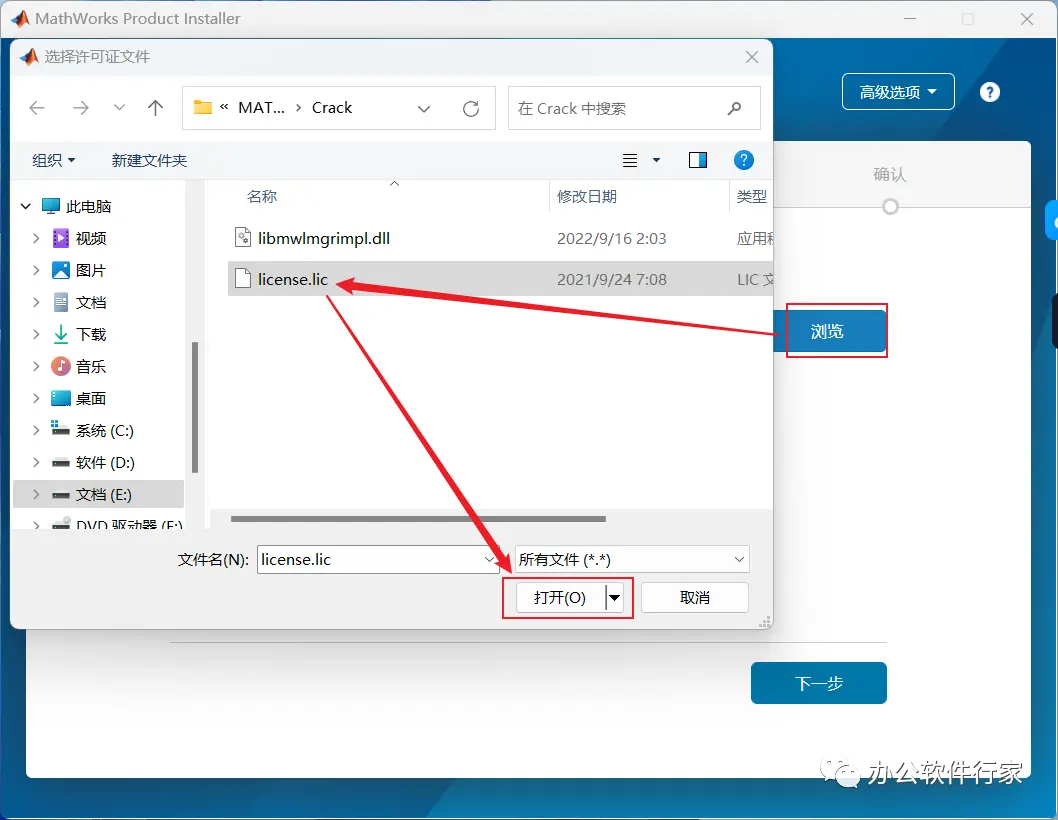
Task: Click the forward navigation arrow
Action: 80,108
